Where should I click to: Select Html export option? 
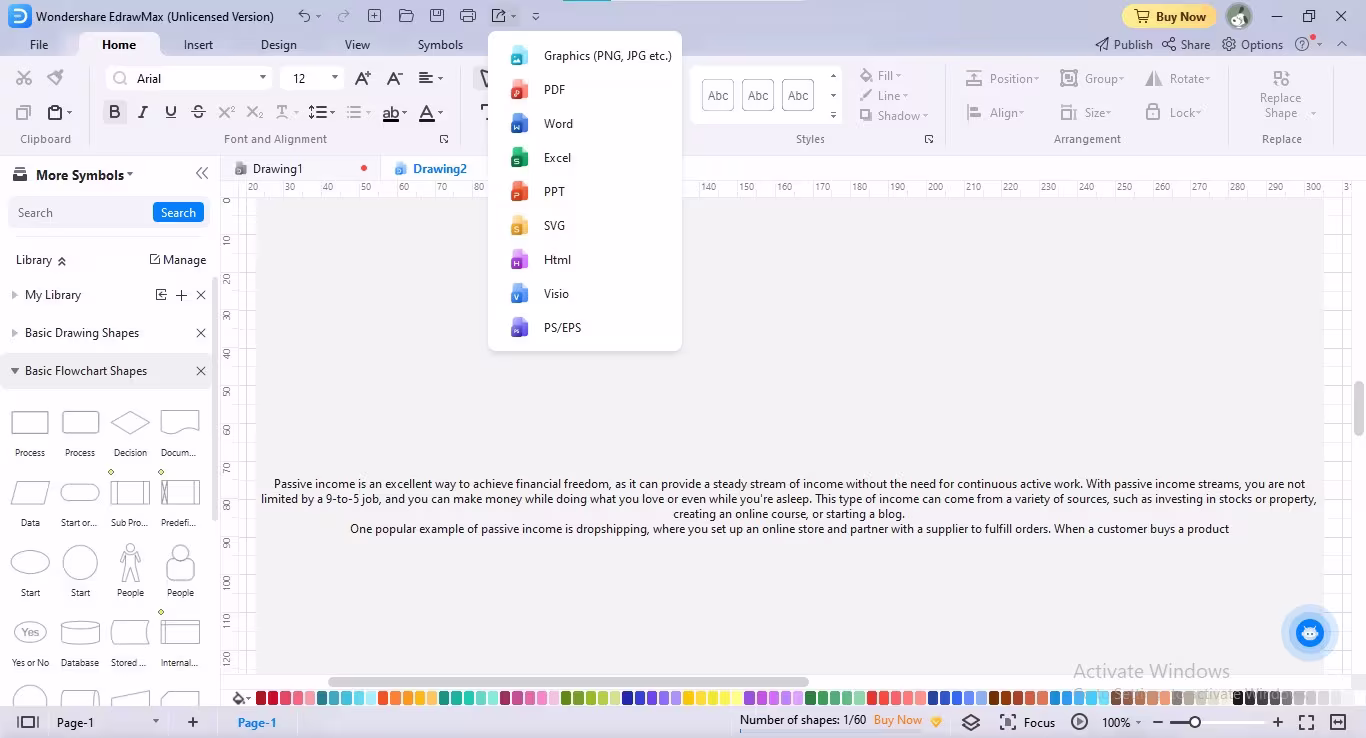pyautogui.click(x=585, y=260)
